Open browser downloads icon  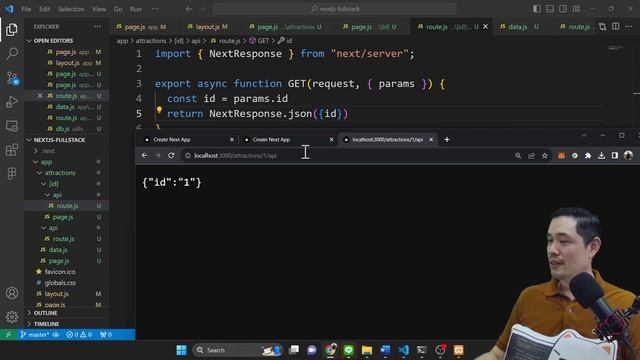pos(601,156)
